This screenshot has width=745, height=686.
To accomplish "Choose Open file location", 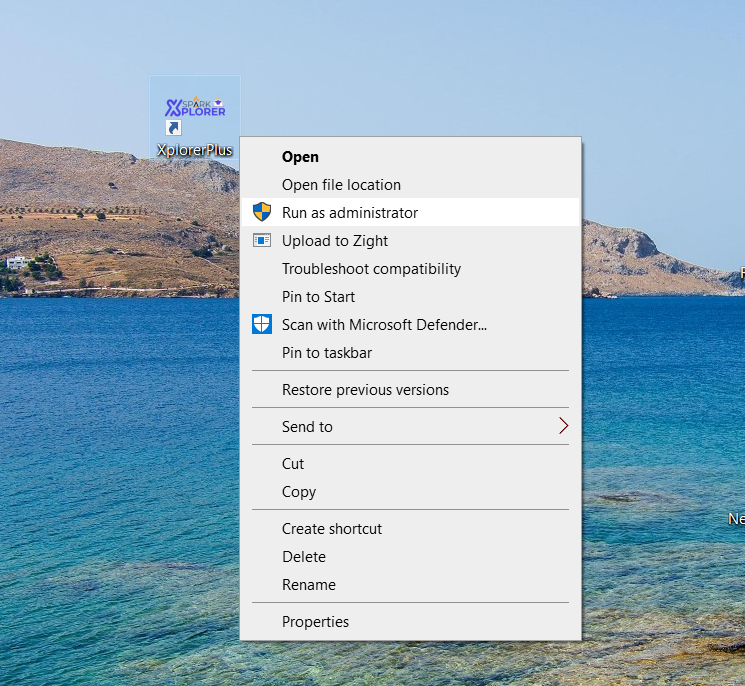I will pyautogui.click(x=341, y=184).
